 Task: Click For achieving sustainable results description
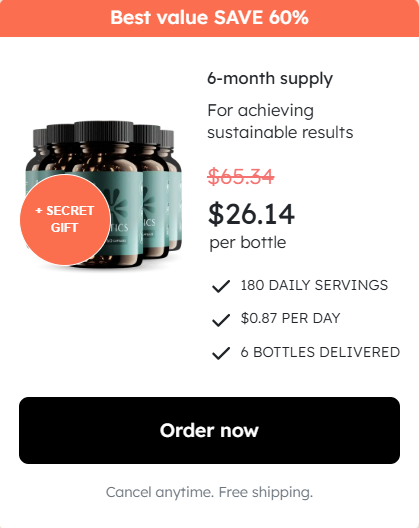[280, 121]
